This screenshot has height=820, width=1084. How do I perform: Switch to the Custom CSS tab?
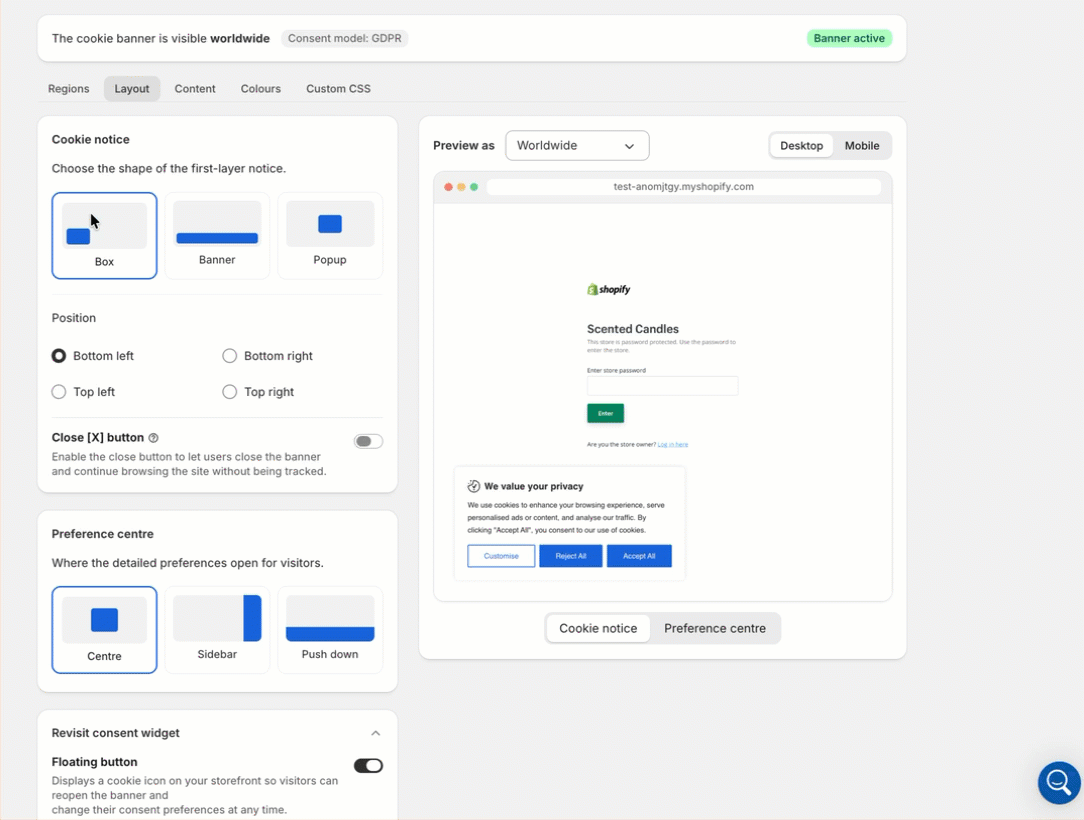[338, 88]
